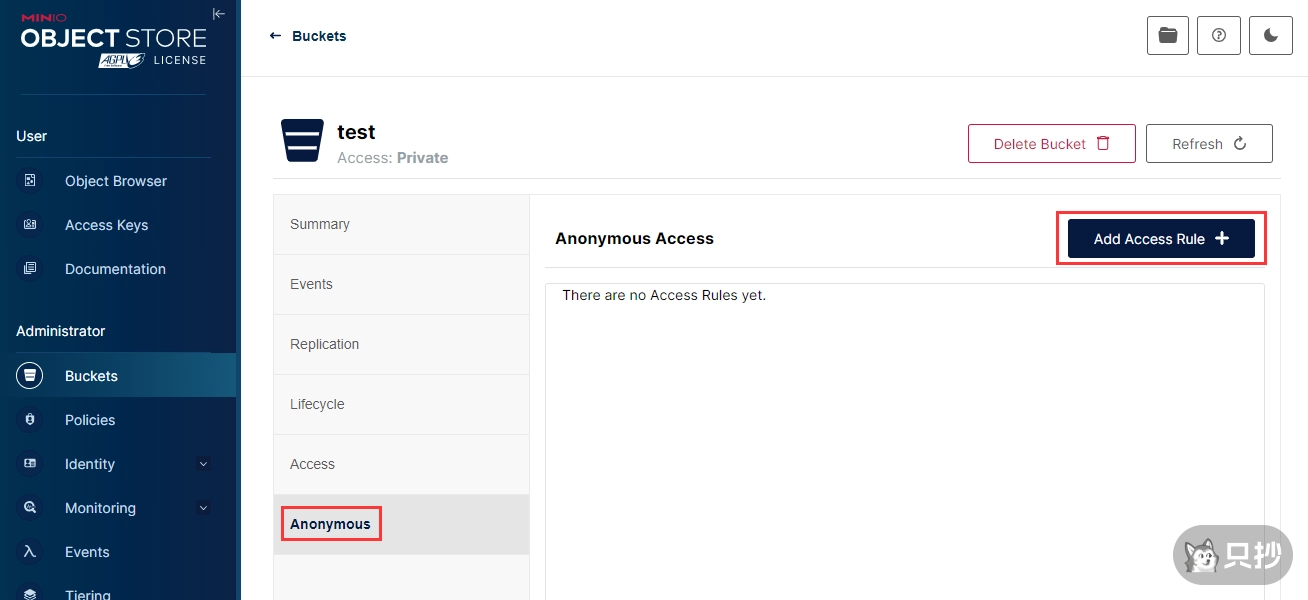Screen dimensions: 1308x600
Task: Refresh the bucket details
Action: 1208,144
